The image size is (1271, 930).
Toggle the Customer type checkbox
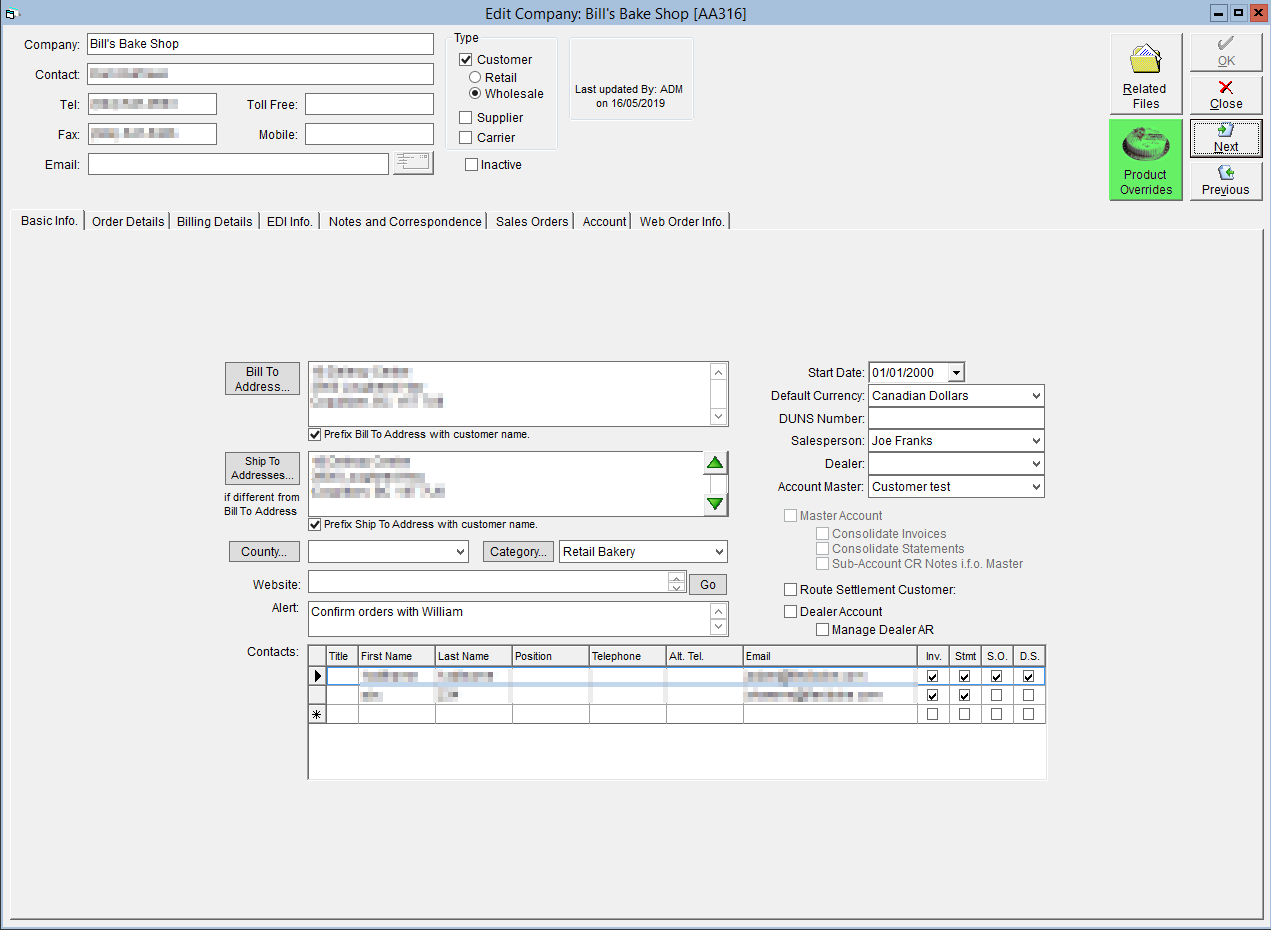(x=465, y=60)
